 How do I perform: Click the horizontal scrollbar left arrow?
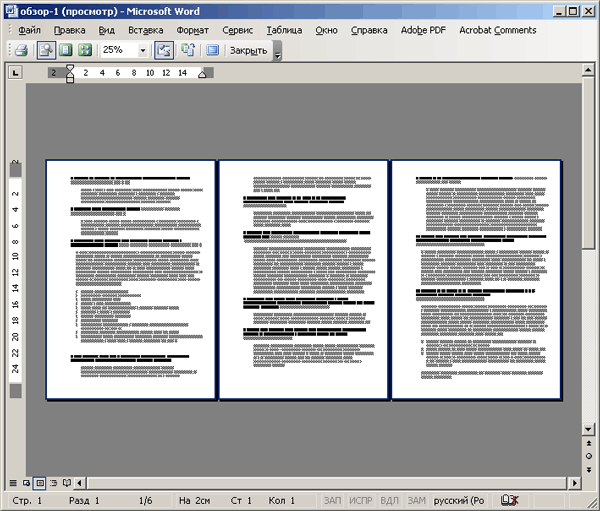coord(80,483)
